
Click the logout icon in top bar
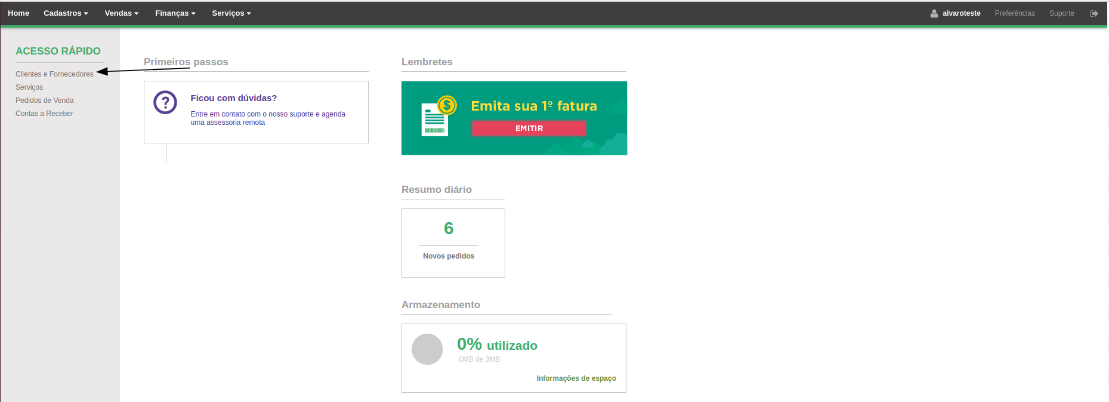1094,13
